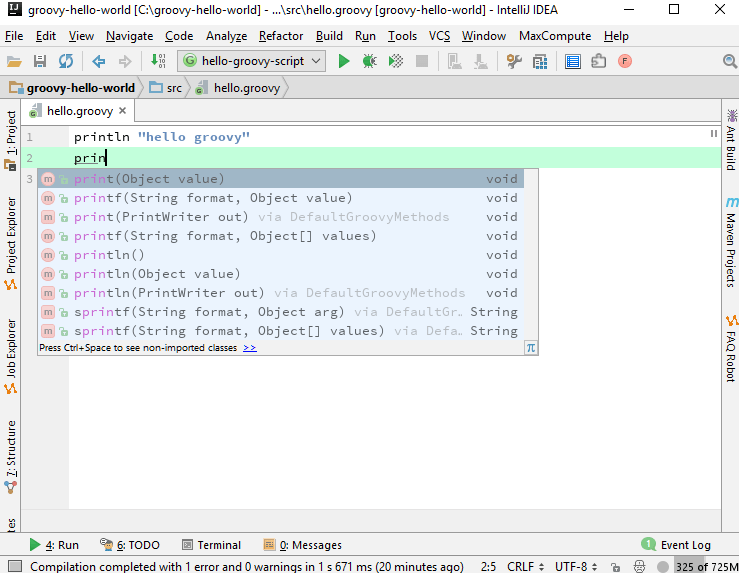Run with coverage using the shield play icon
Image resolution: width=739 pixels, height=573 pixels.
point(396,61)
